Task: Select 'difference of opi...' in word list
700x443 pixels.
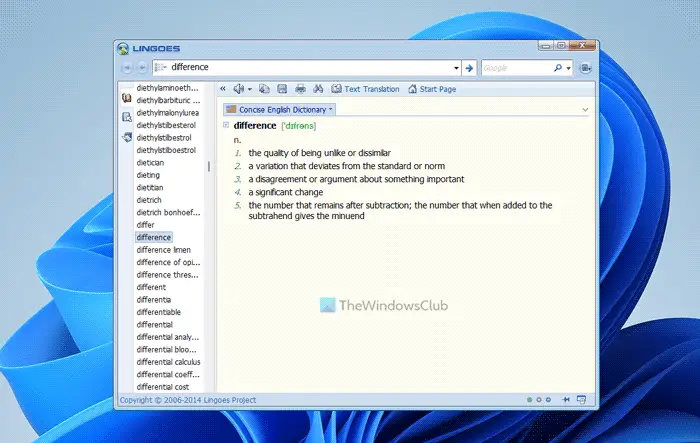Action: click(x=168, y=262)
